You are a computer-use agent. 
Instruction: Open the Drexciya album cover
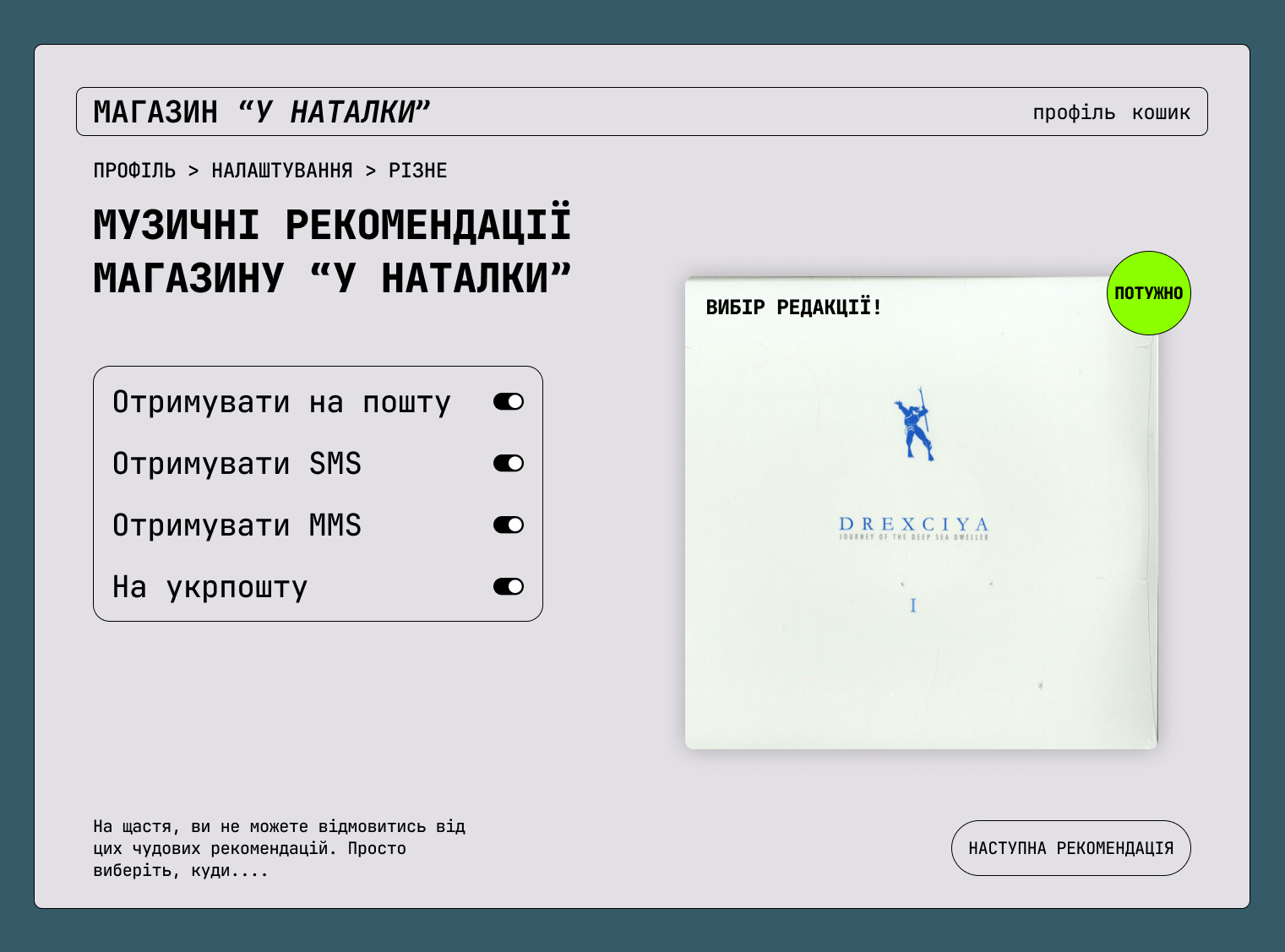[x=921, y=513]
